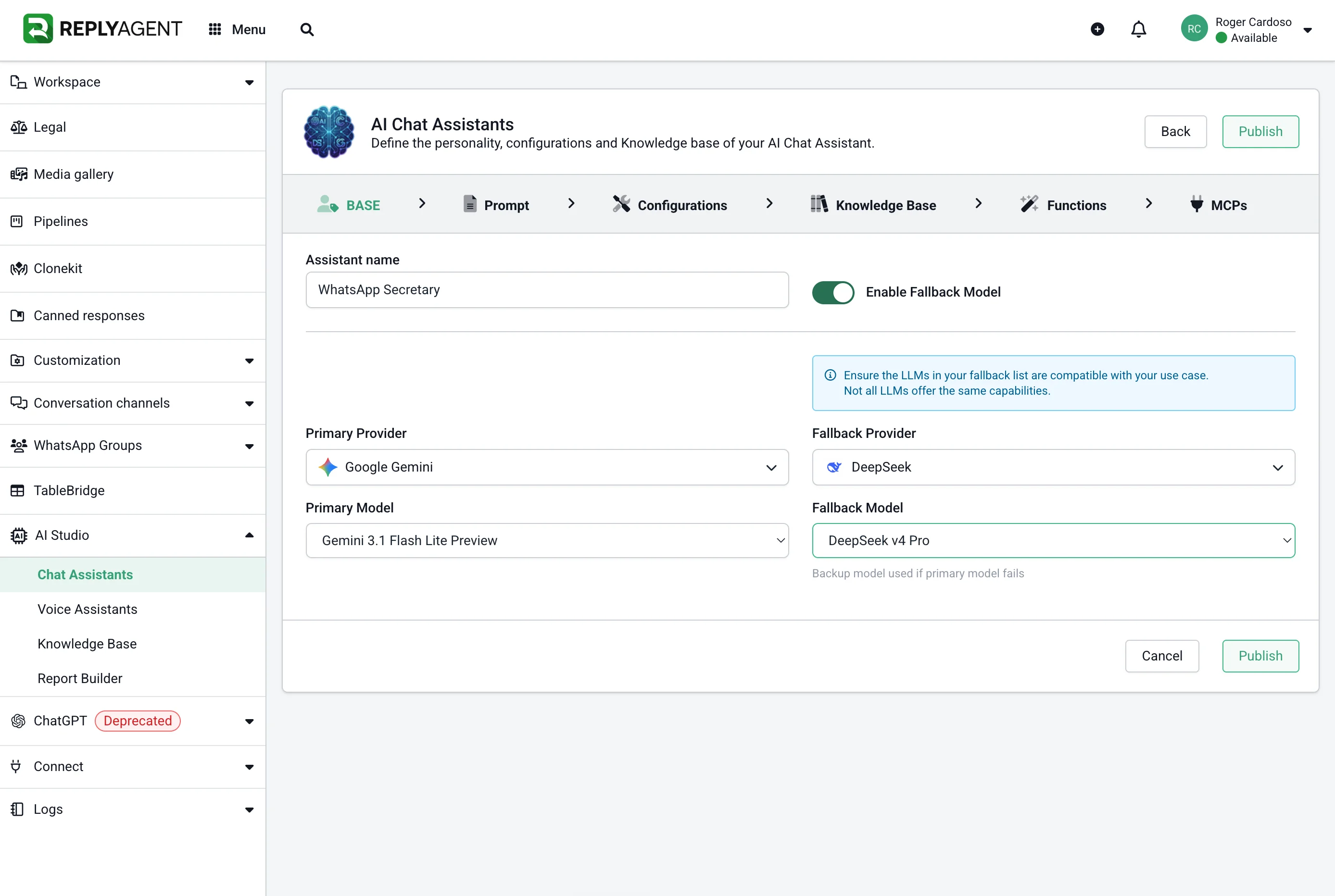Click the Google Gemini sparkle icon

327,467
